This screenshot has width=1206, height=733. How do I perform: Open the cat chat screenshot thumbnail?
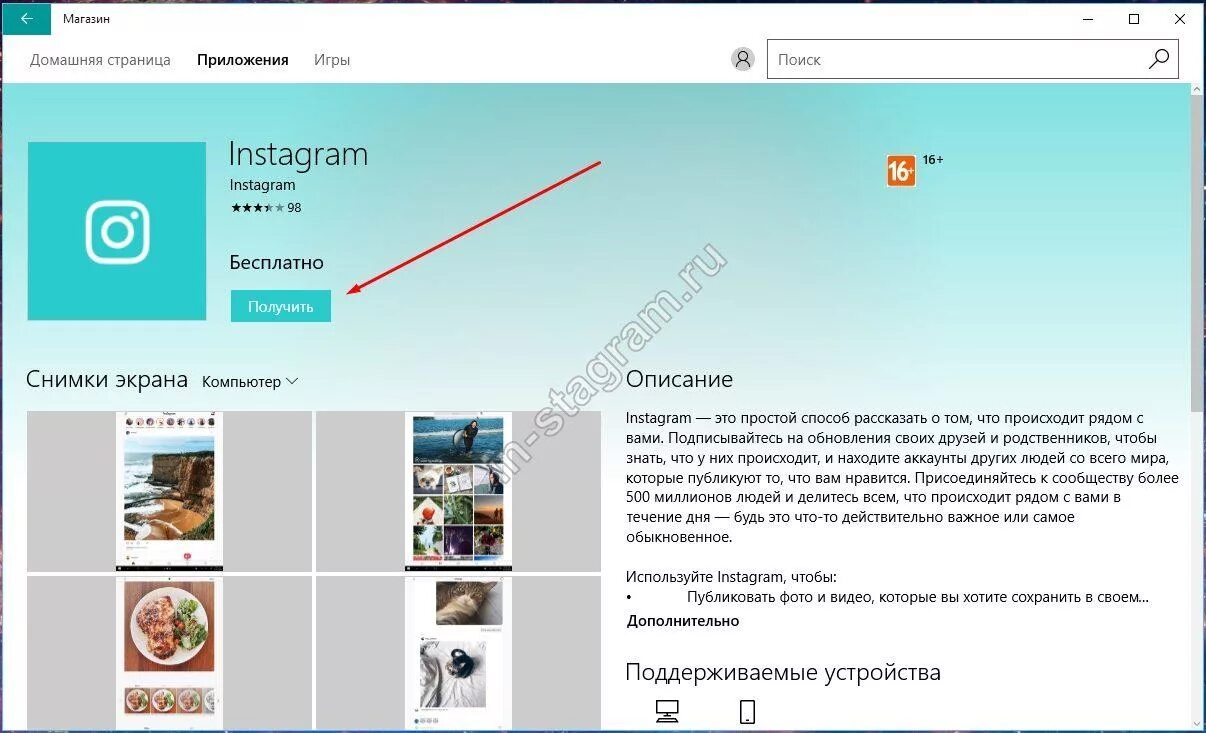coord(459,652)
